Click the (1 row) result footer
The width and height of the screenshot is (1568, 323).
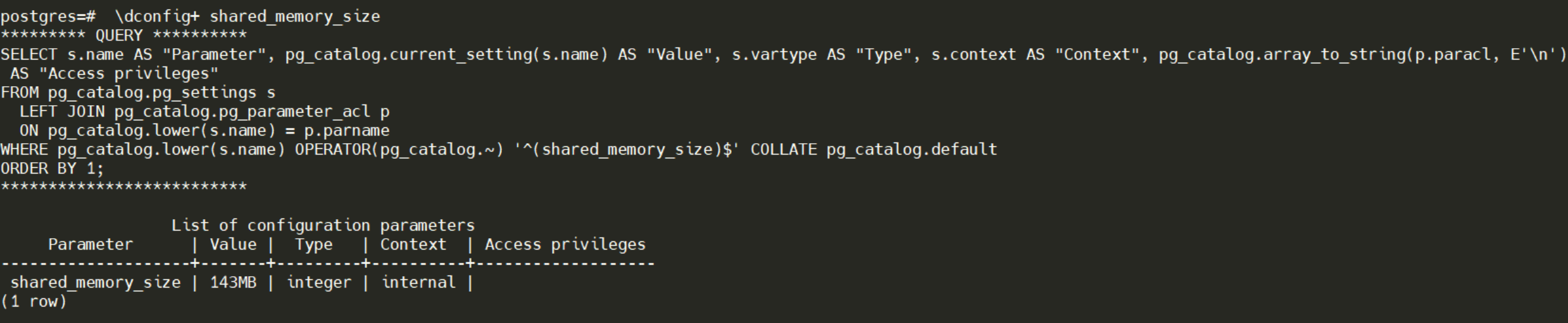tap(34, 301)
